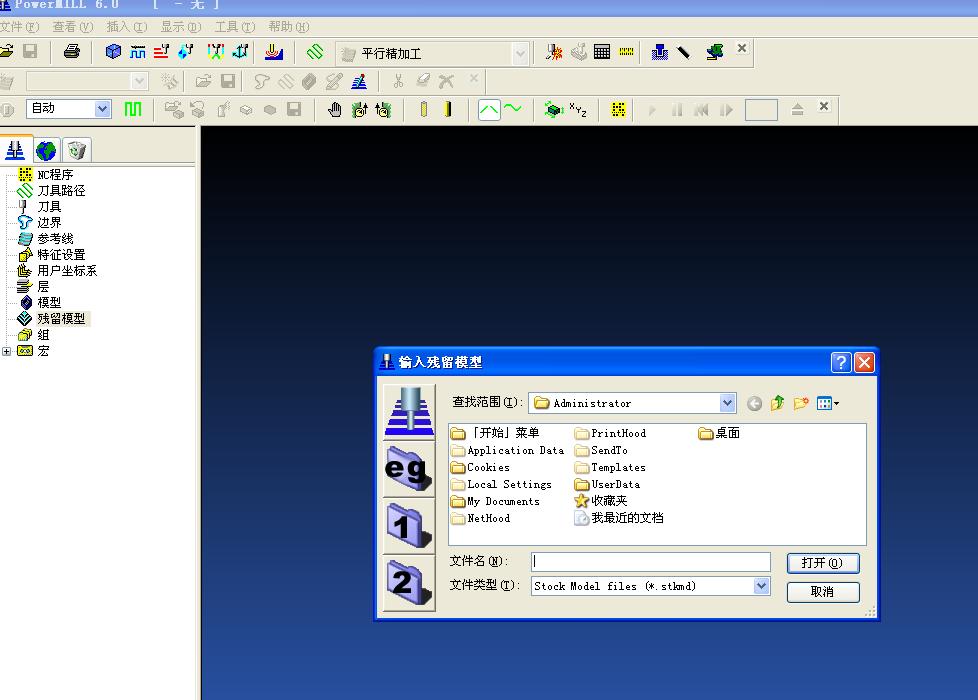This screenshot has width=978, height=700.
Task: Click the print icon in the top toolbar
Action: pos(72,51)
